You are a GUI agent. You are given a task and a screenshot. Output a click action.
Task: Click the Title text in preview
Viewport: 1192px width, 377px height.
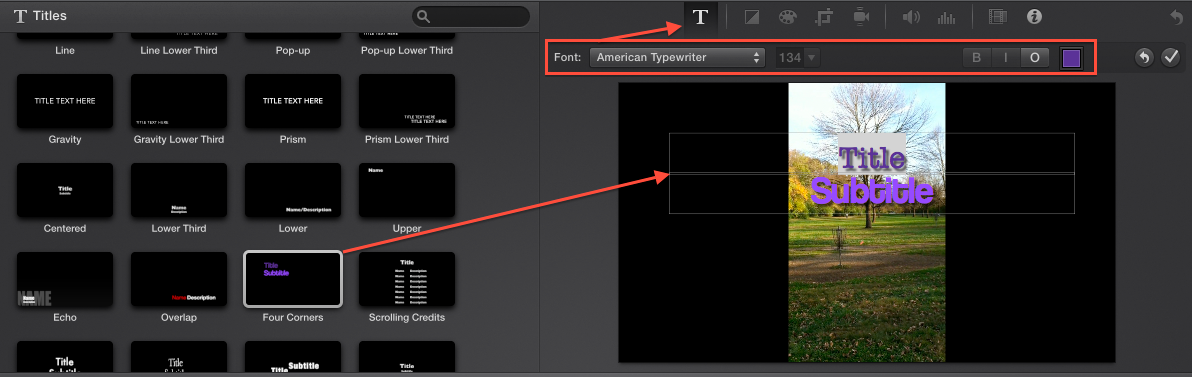872,159
